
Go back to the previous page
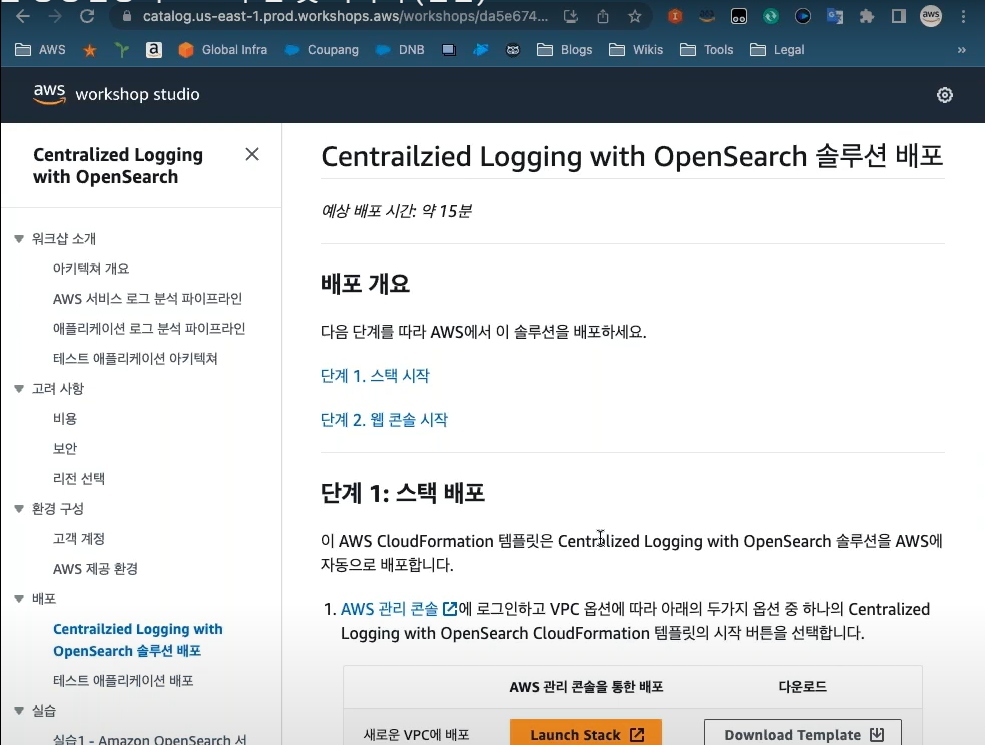point(23,16)
